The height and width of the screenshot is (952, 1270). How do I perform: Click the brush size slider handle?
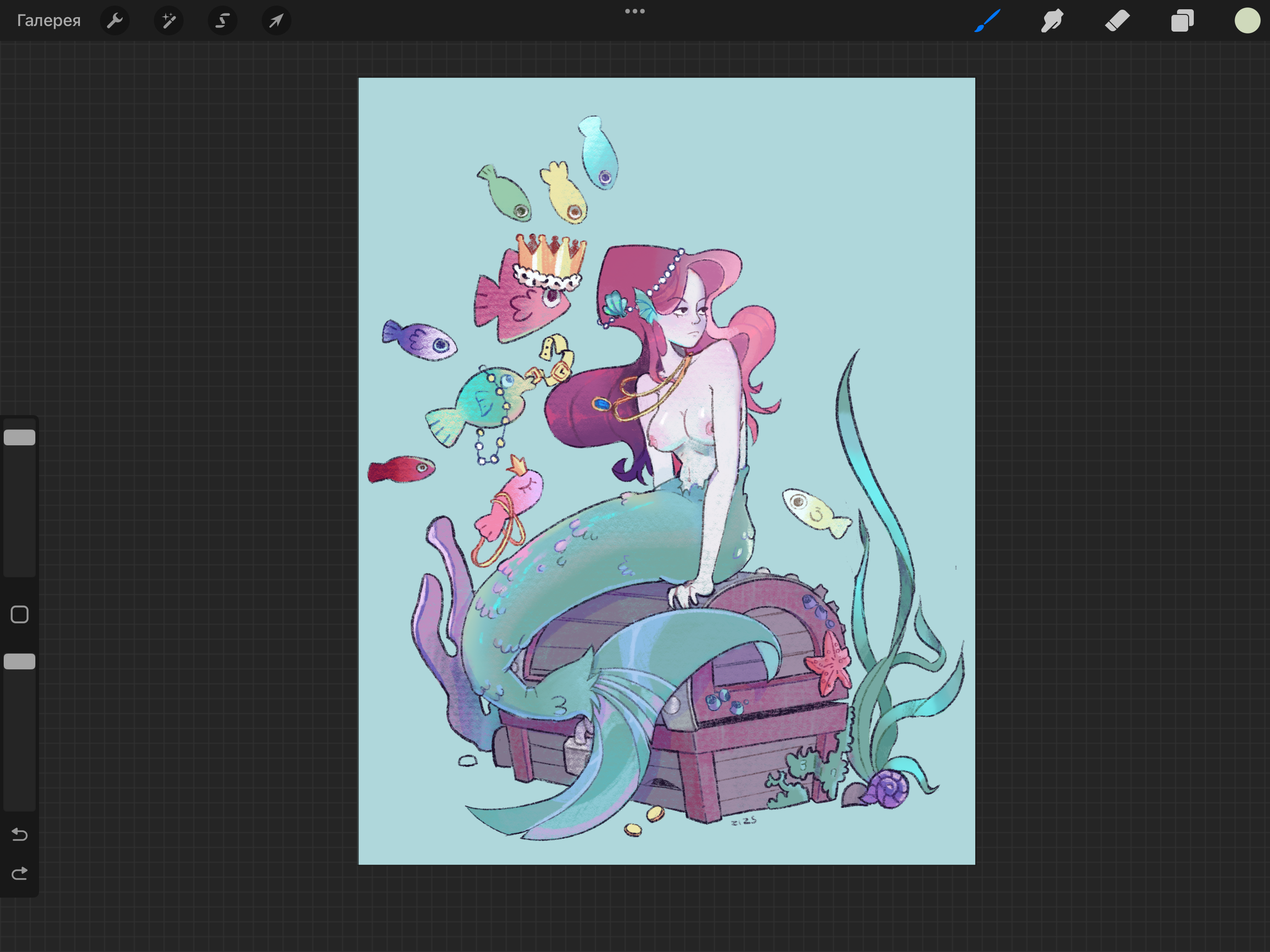point(20,437)
